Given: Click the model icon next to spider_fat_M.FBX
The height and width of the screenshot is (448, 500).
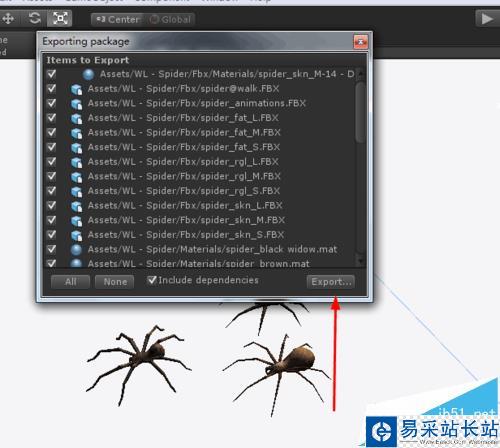Looking at the screenshot, I should click(x=76, y=133).
